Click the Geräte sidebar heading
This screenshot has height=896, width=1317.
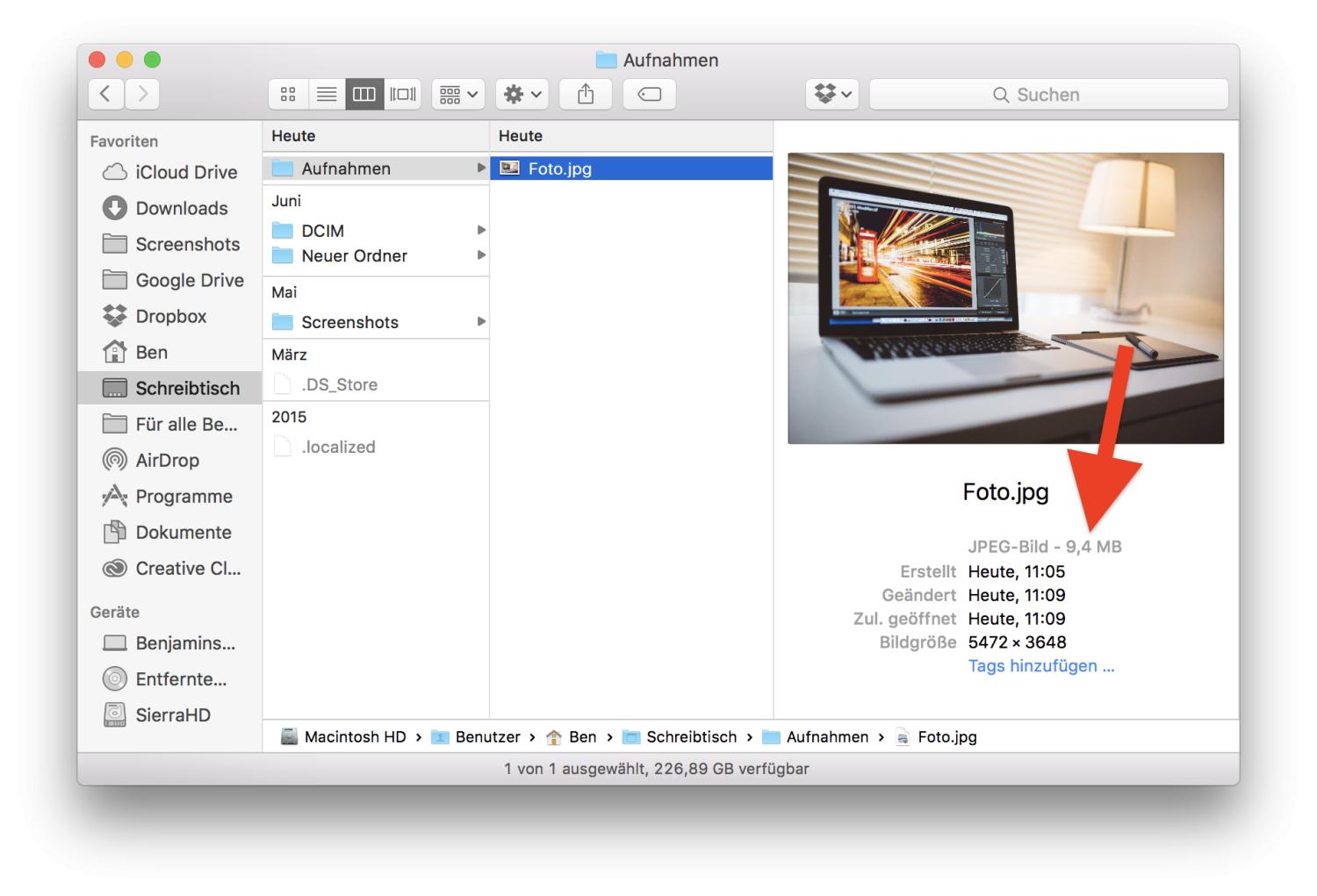pos(115,612)
